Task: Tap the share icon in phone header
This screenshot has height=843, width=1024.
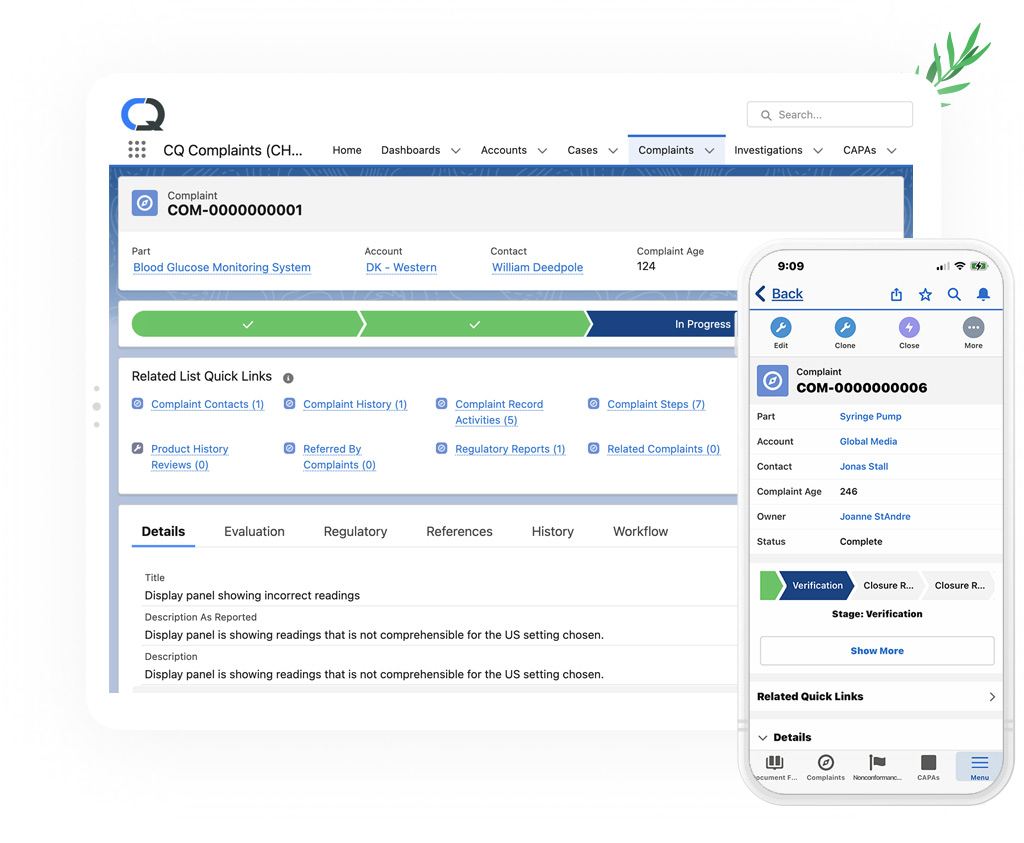Action: coord(896,294)
